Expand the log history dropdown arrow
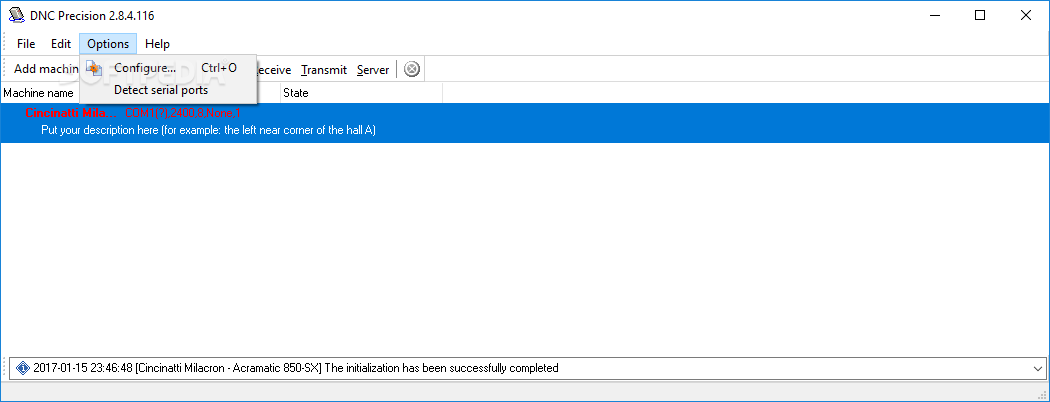1050x402 pixels. tap(1036, 368)
